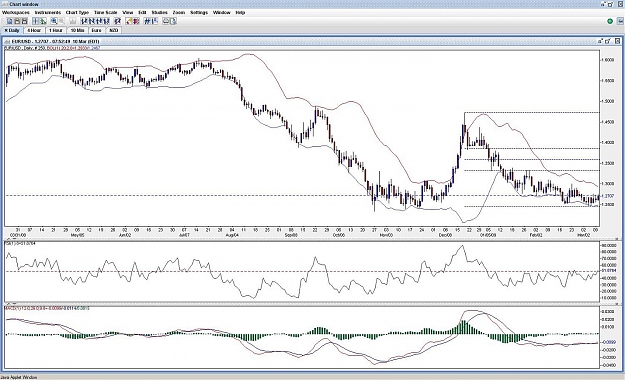
Task: Switch to the Euro tab
Action: 96,30
